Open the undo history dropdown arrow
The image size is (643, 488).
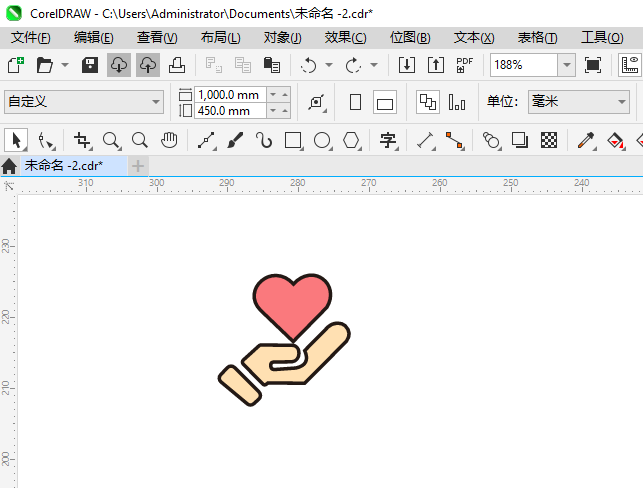coord(329,65)
